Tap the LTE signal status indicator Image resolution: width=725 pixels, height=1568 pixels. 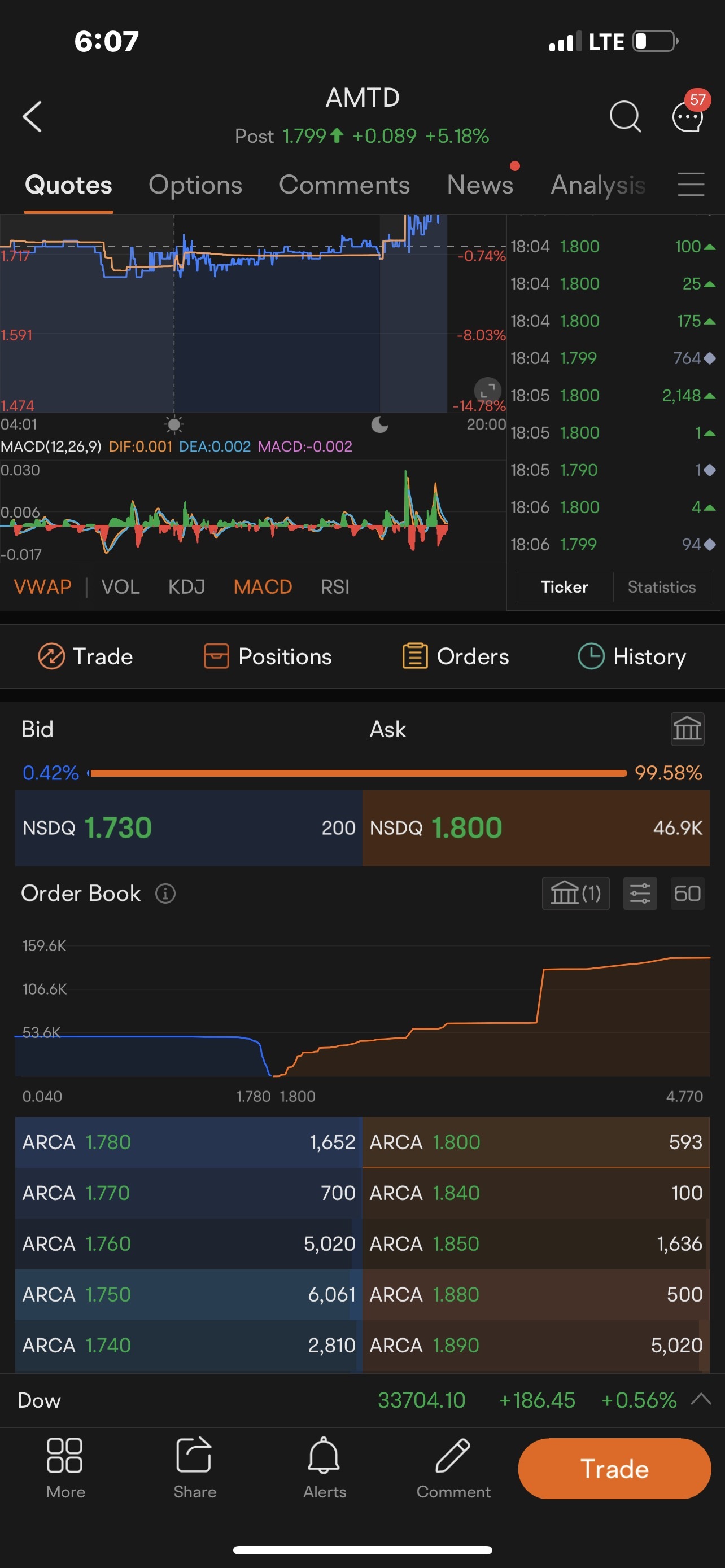[586, 41]
